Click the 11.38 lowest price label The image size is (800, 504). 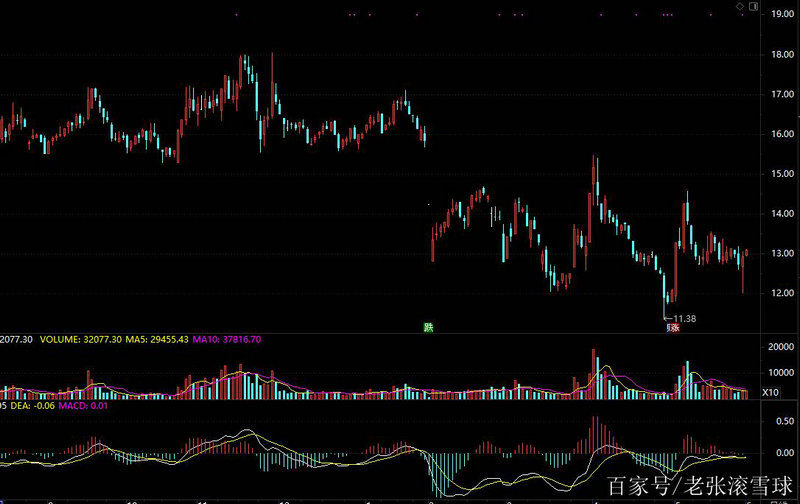pyautogui.click(x=684, y=318)
